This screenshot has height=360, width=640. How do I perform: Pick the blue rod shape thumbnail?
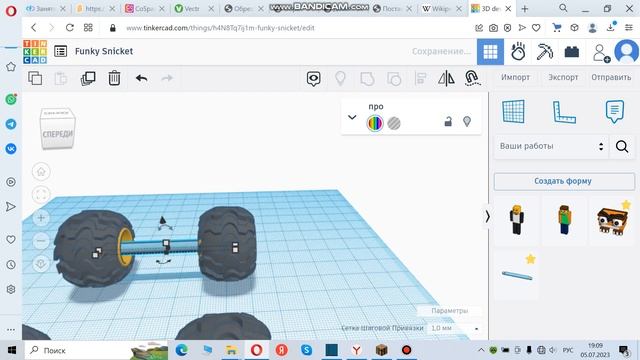coord(517,276)
